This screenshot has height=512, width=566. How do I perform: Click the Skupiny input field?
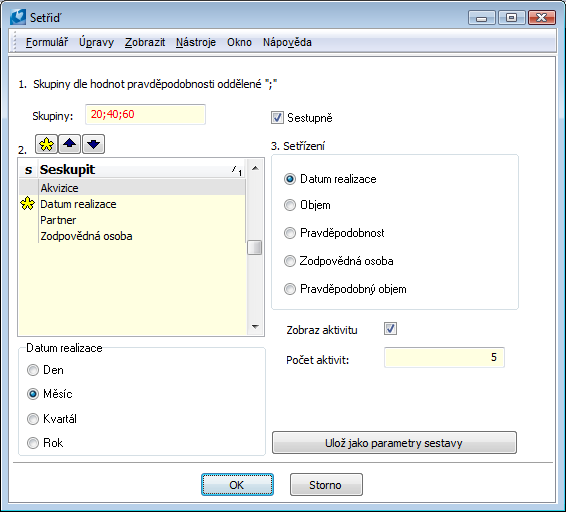pos(145,114)
